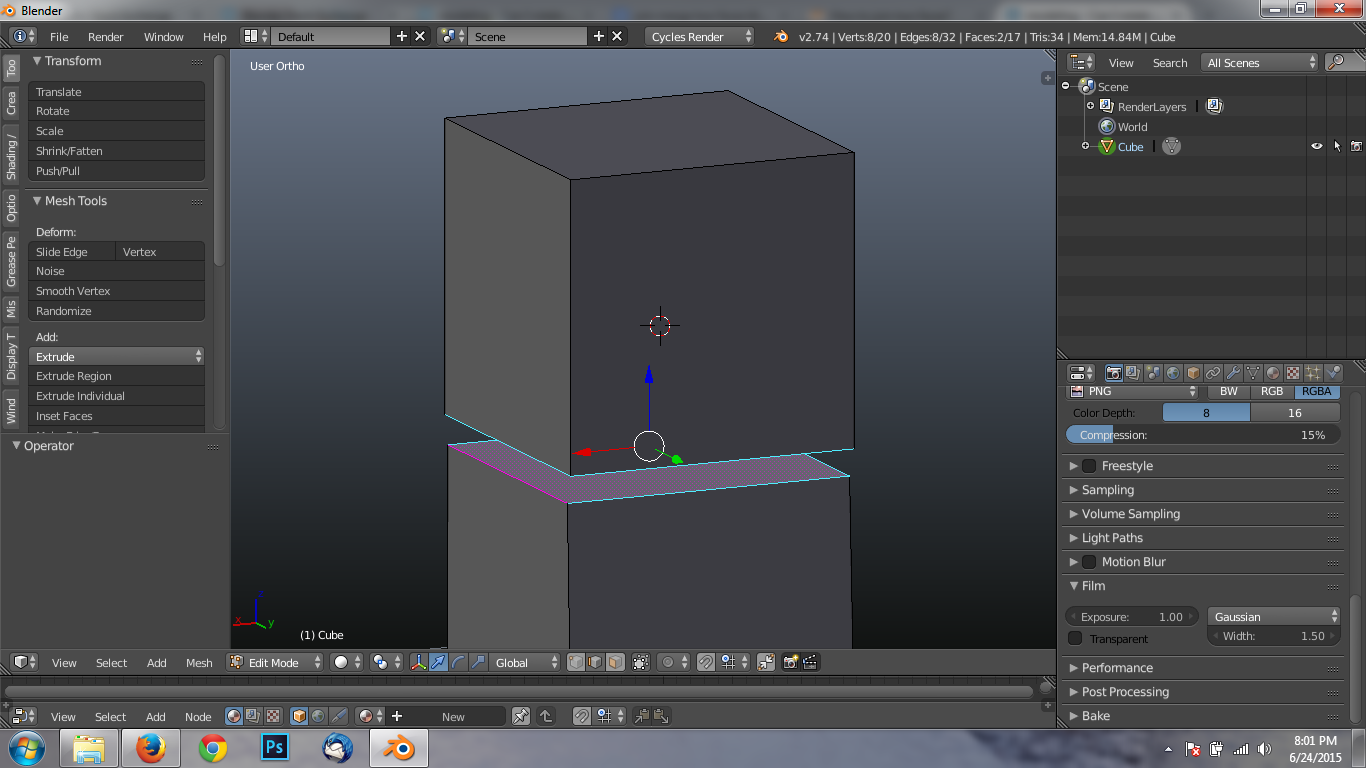Open the Gaussian filter type dropdown
The image size is (1366, 768).
click(1274, 616)
